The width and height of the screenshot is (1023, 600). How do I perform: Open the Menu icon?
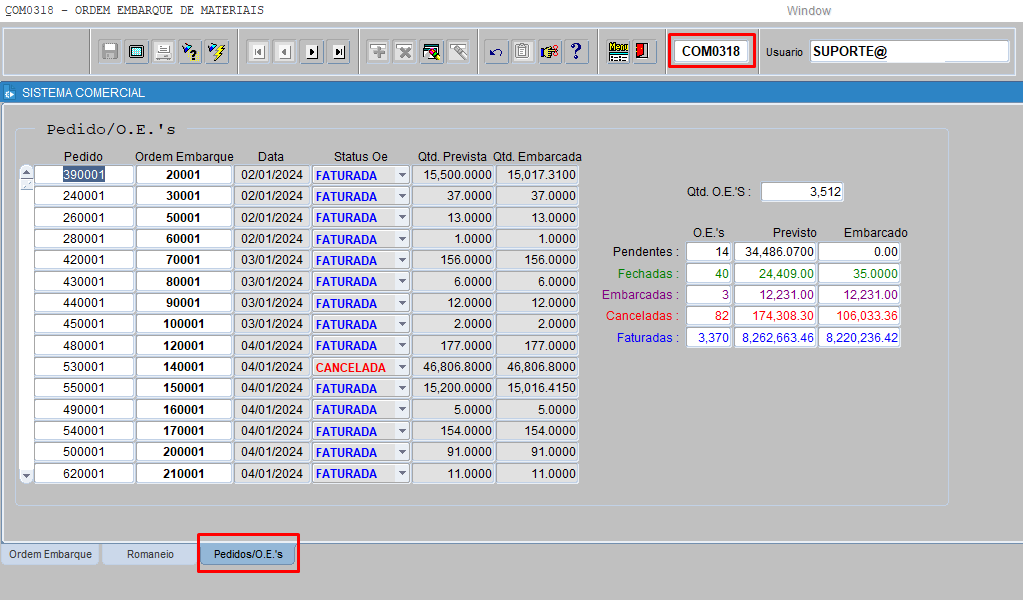[618, 52]
